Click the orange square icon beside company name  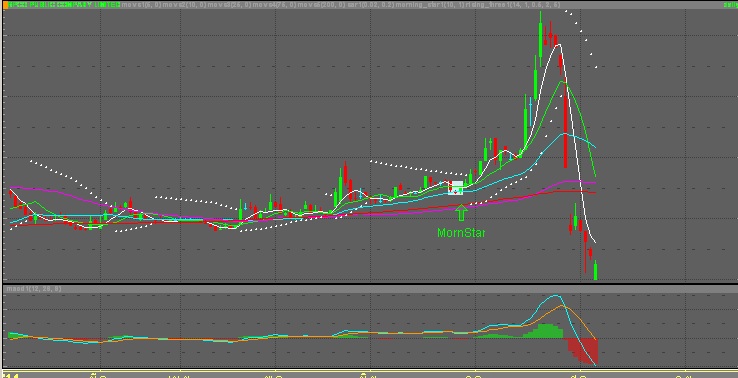[x=6, y=5]
